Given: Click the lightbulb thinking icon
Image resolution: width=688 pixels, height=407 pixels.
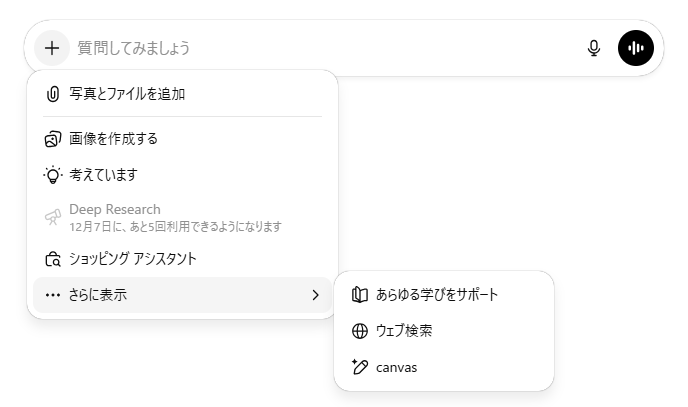Looking at the screenshot, I should coord(53,175).
